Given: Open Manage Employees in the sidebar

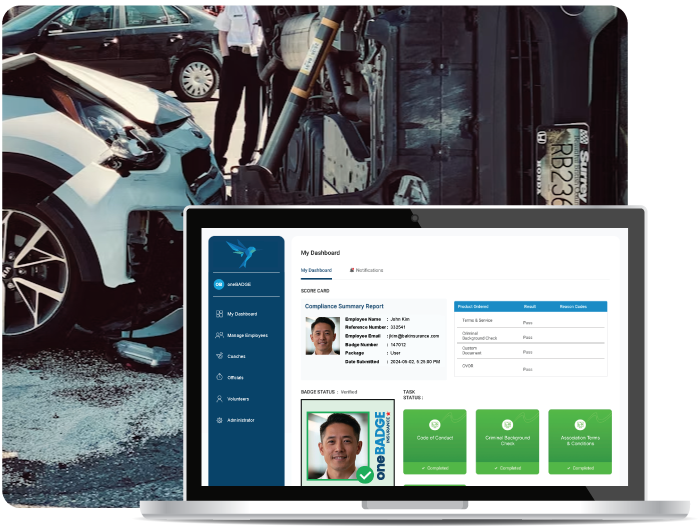Looking at the screenshot, I should (x=246, y=335).
